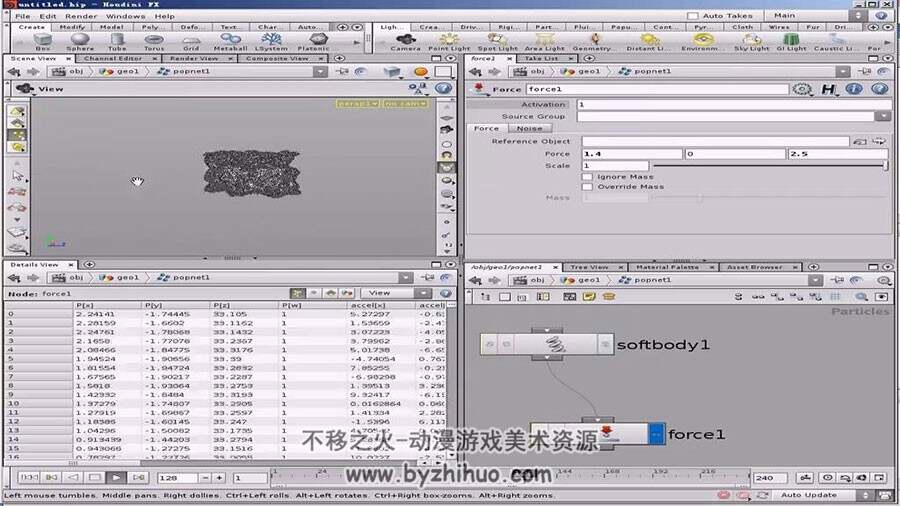This screenshot has width=900, height=506.
Task: Switch to the Render View tab
Action: (194, 59)
